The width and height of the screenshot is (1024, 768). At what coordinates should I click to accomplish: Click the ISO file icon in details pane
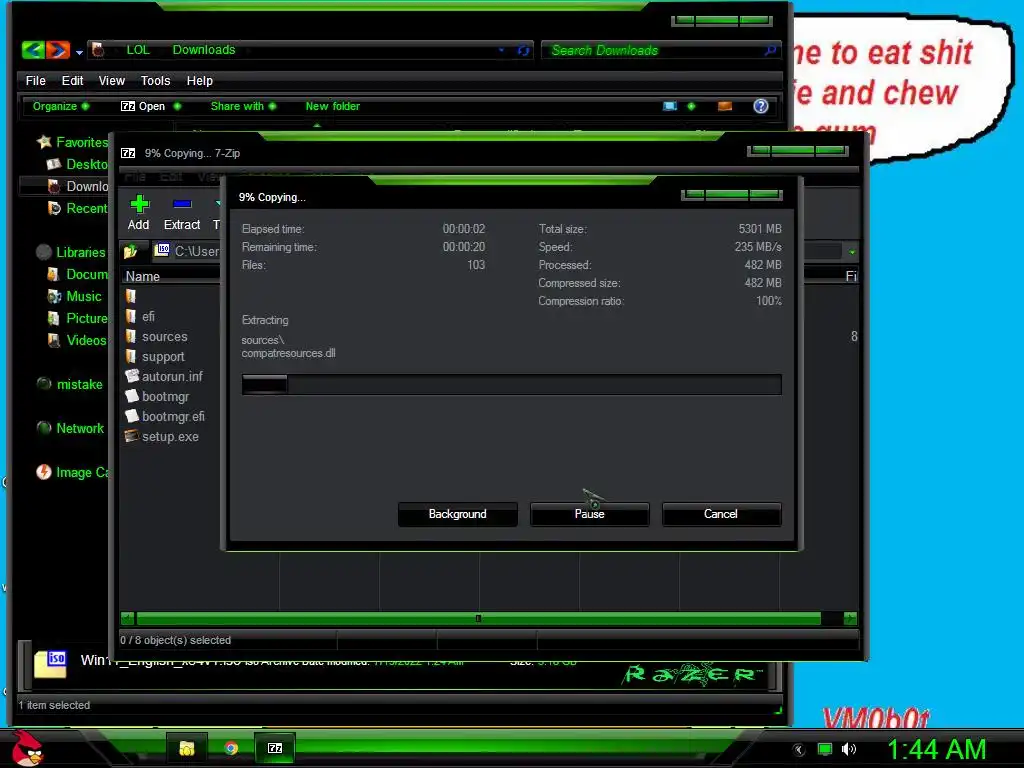(50, 664)
